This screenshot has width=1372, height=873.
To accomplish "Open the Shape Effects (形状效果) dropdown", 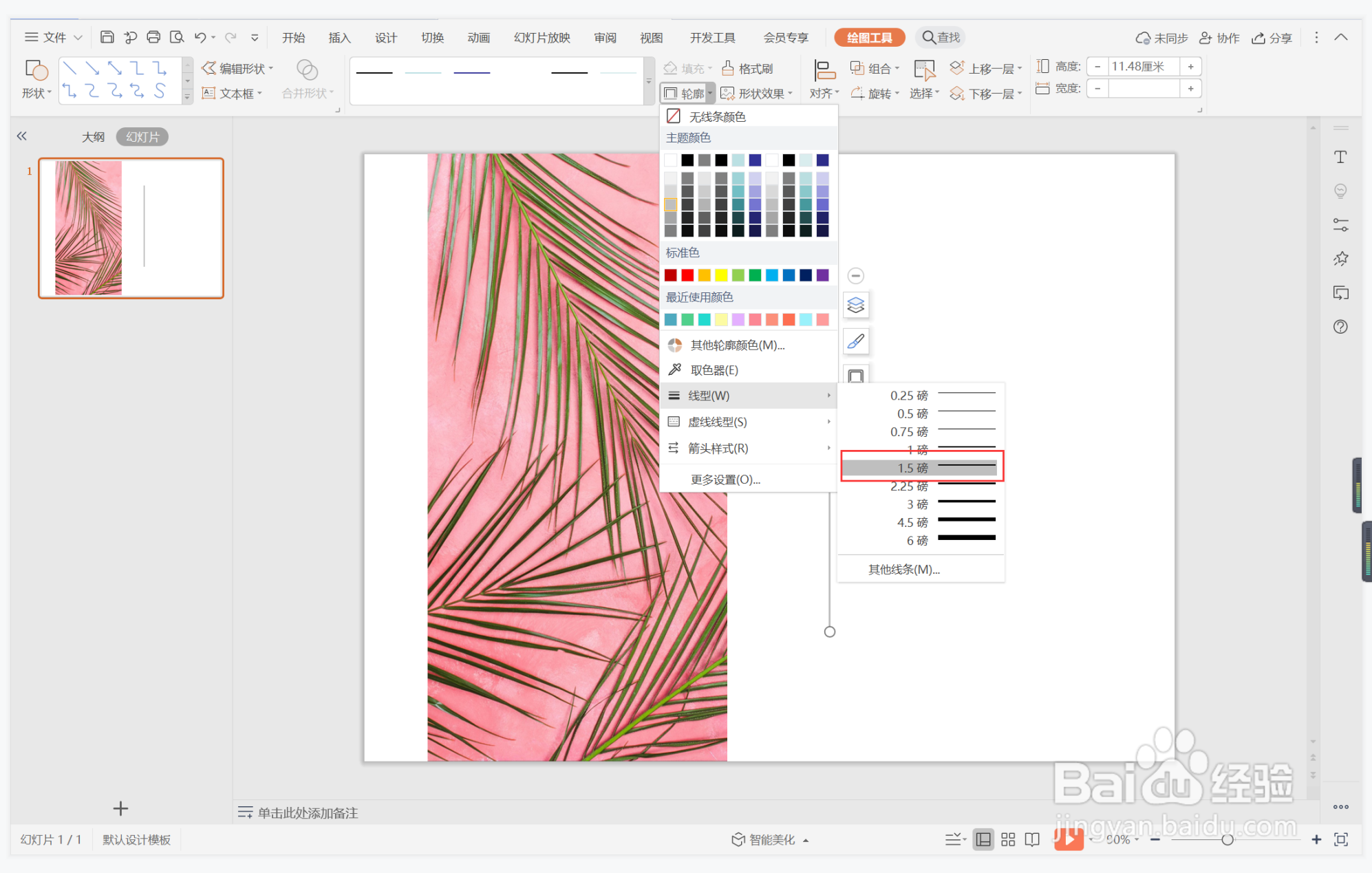I will click(x=757, y=94).
